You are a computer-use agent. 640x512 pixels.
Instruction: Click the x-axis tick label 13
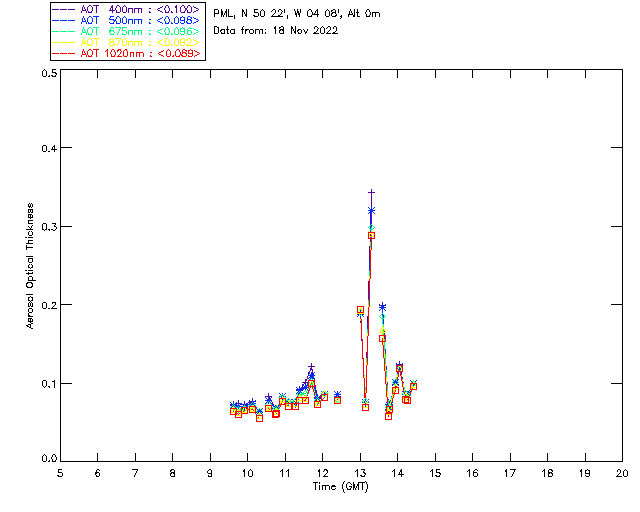[x=360, y=473]
